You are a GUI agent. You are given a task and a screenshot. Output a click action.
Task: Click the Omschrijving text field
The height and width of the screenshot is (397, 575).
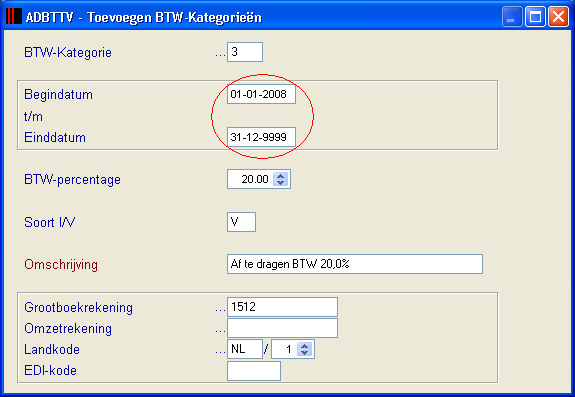click(355, 264)
